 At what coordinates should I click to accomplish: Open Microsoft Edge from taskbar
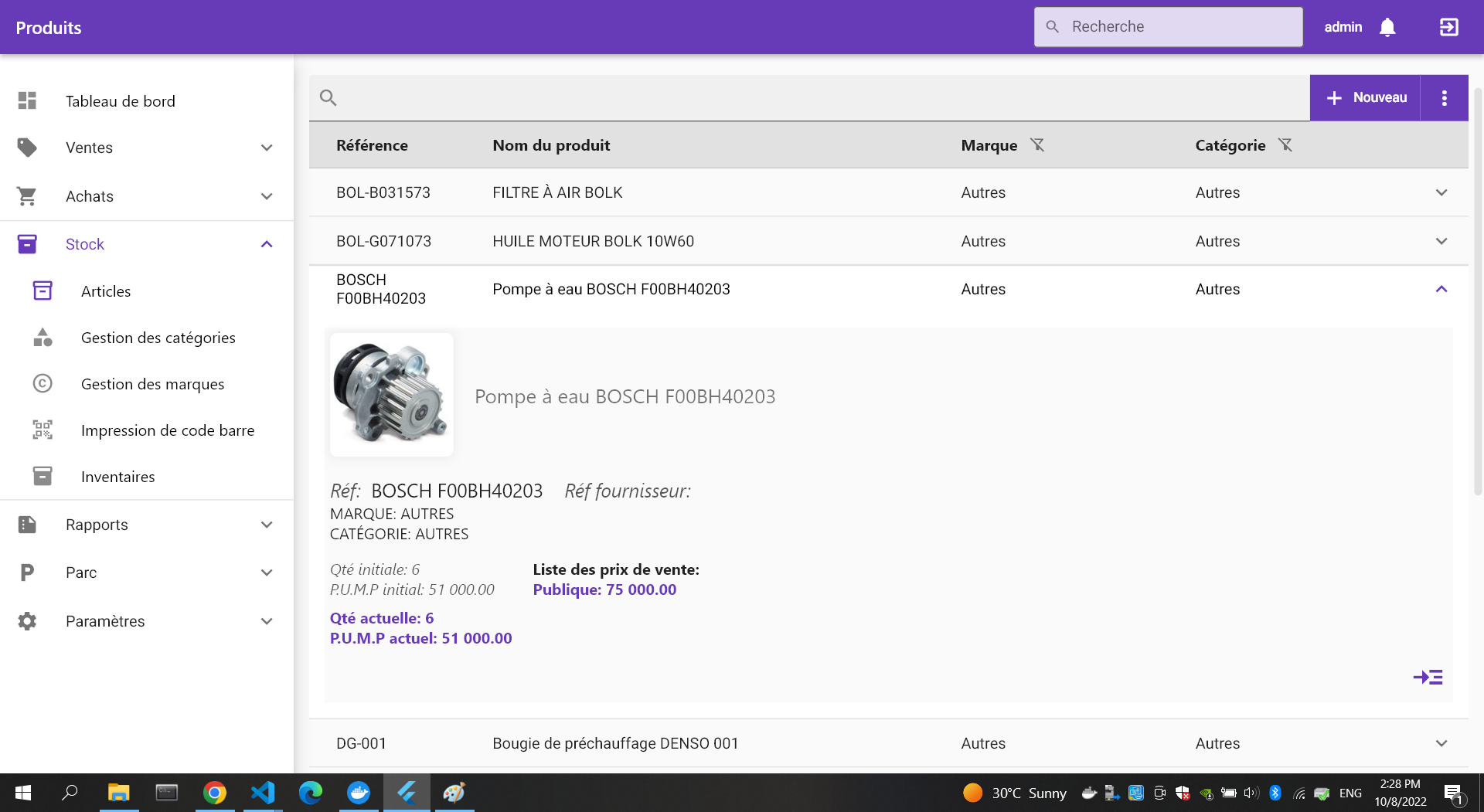[311, 793]
